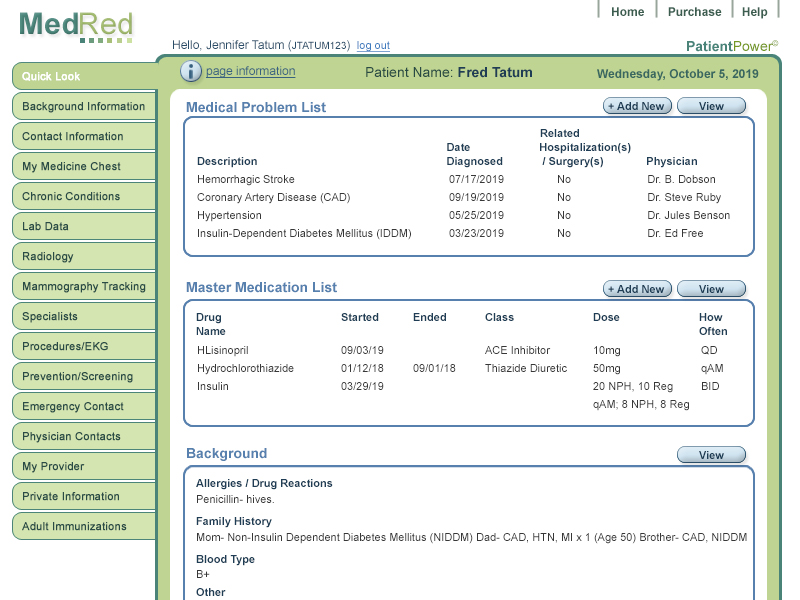Click the Blood Type B+ value

tap(203, 574)
